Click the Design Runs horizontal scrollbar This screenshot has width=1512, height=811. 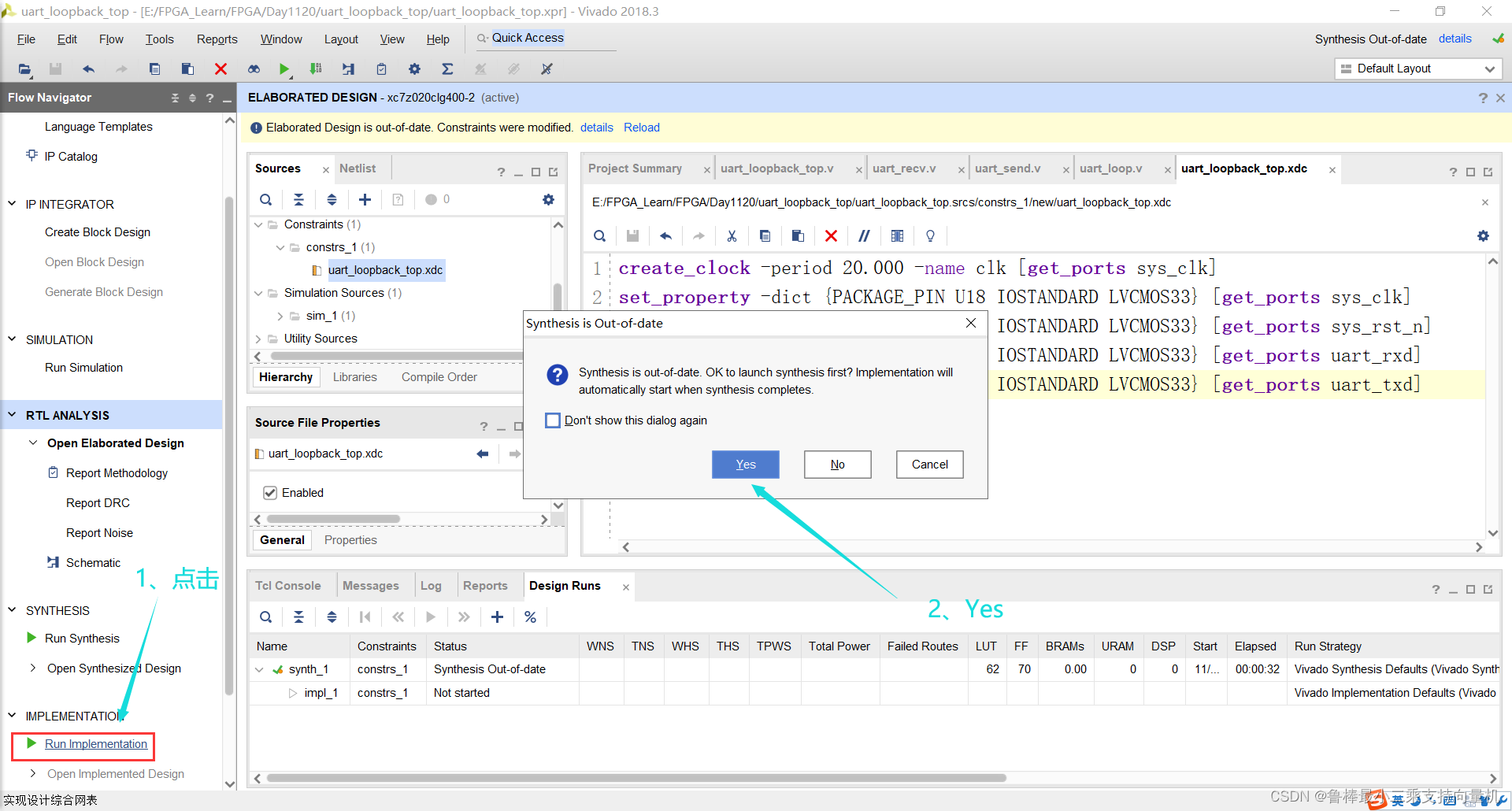pos(636,778)
